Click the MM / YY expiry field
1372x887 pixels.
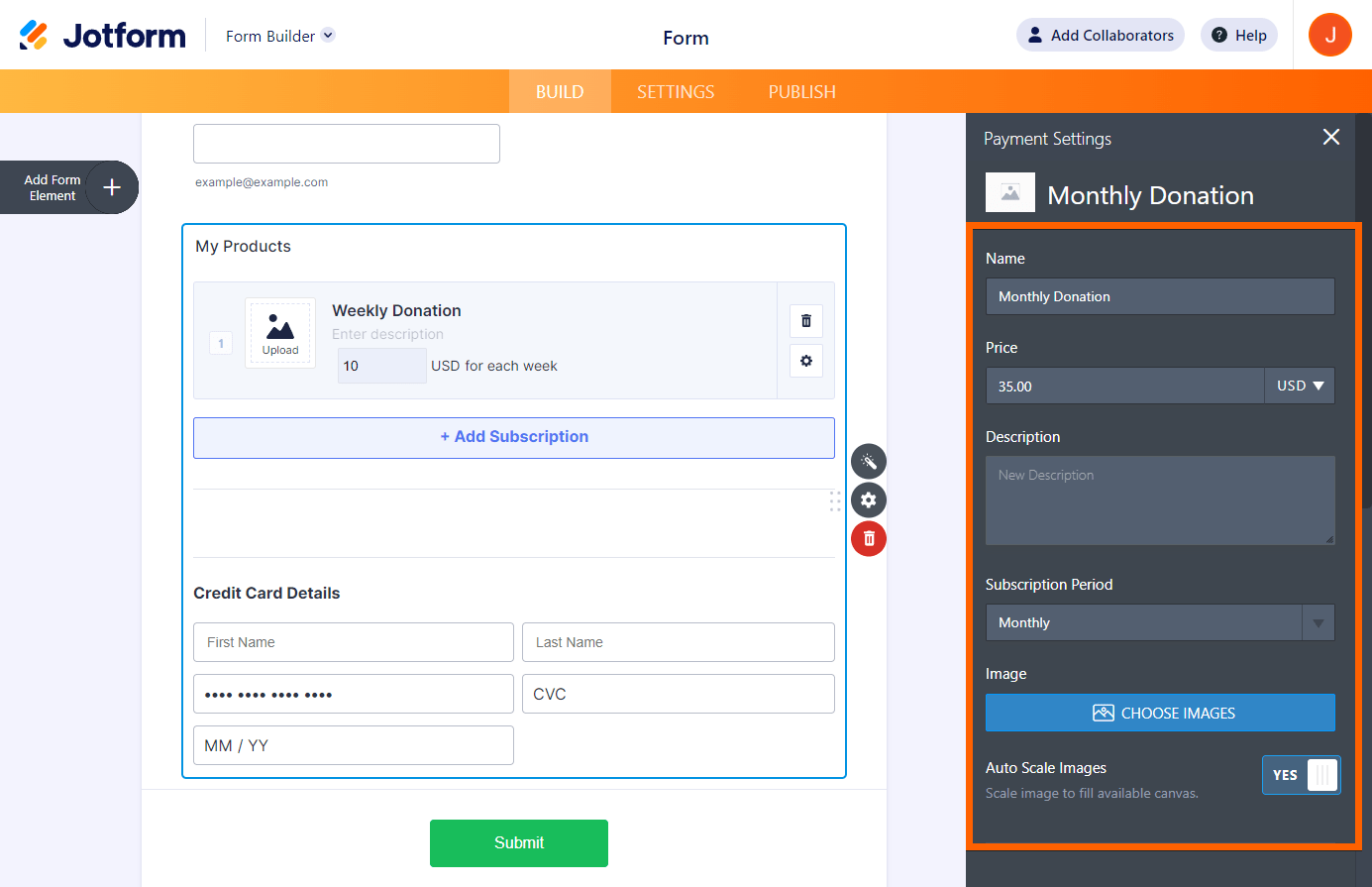354,745
